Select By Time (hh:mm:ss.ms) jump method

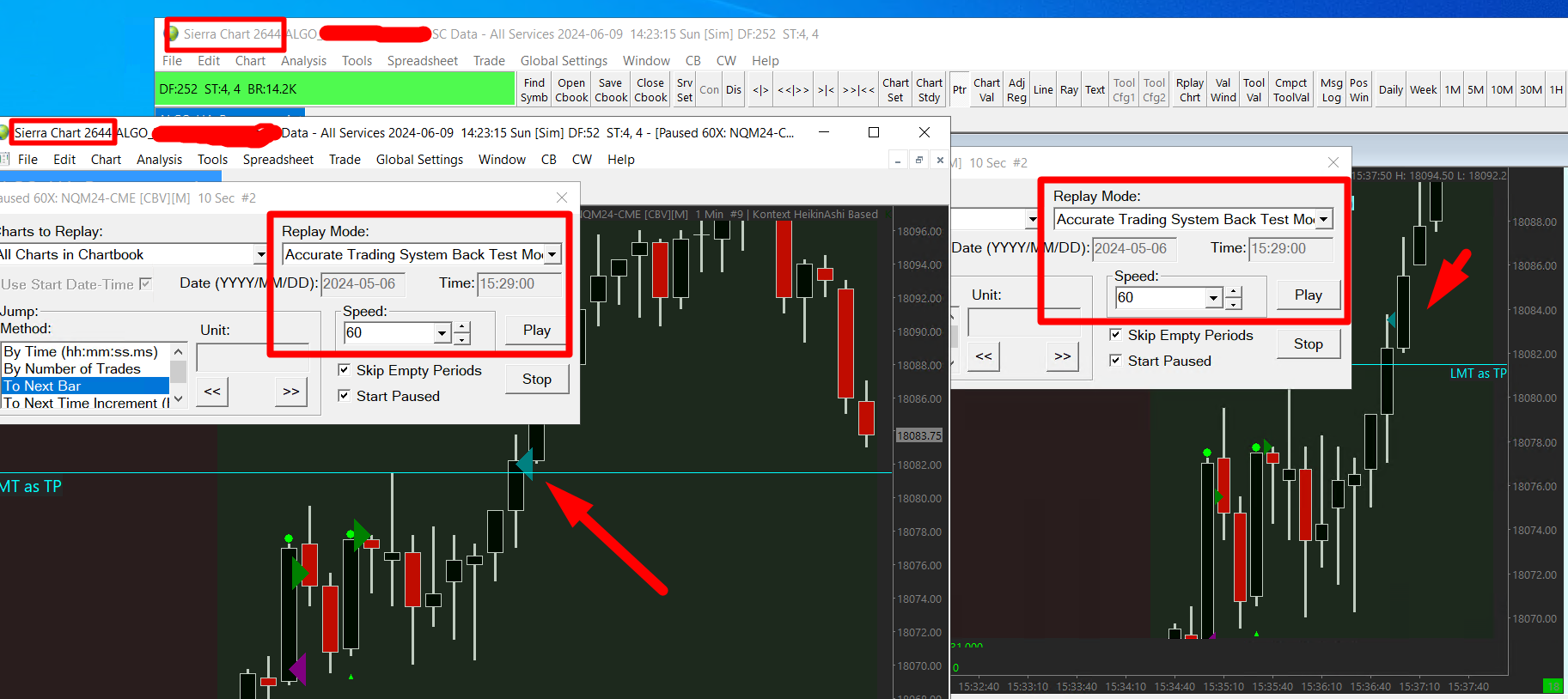pos(85,351)
